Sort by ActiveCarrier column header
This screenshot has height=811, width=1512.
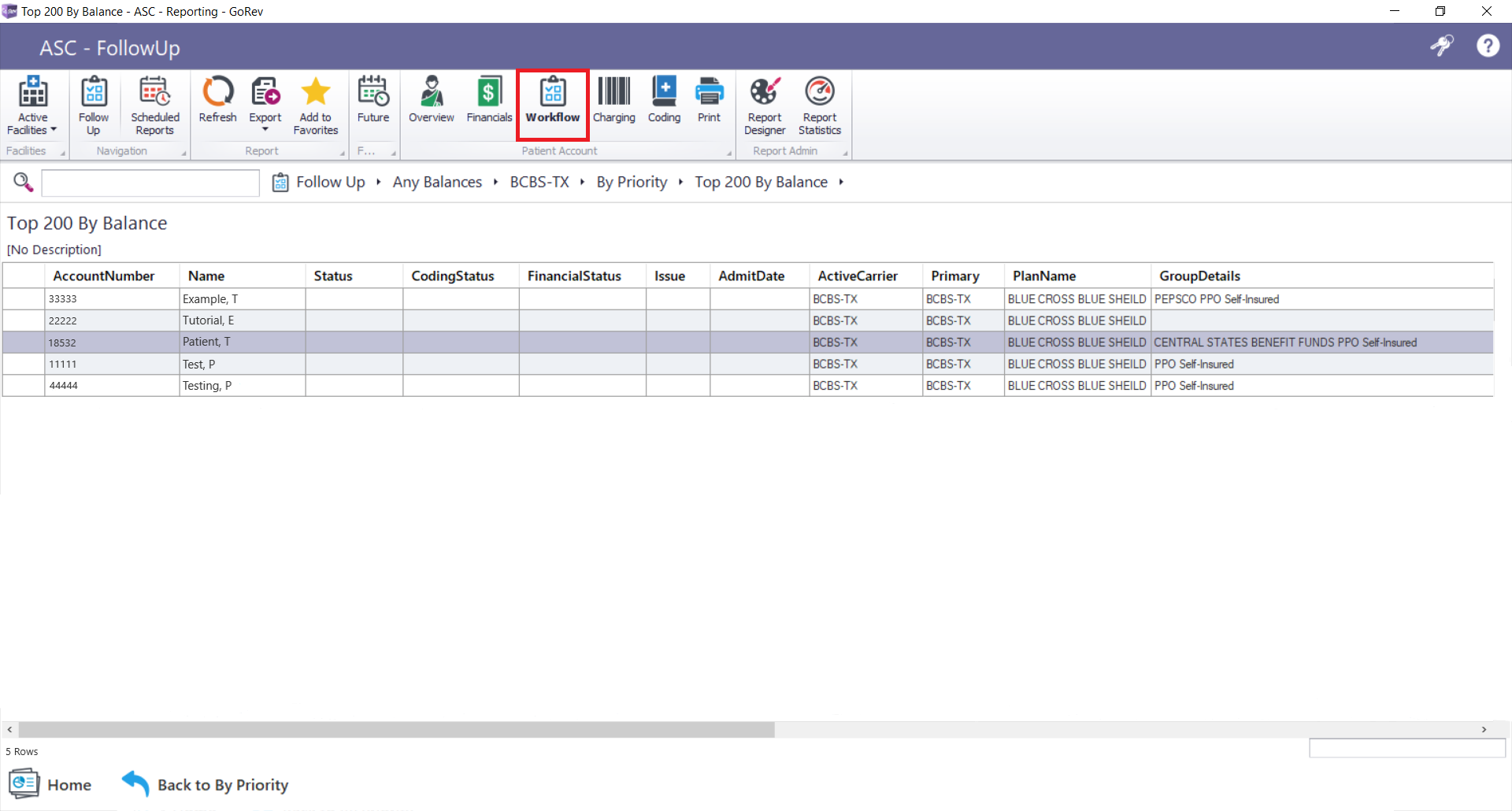[866, 276]
